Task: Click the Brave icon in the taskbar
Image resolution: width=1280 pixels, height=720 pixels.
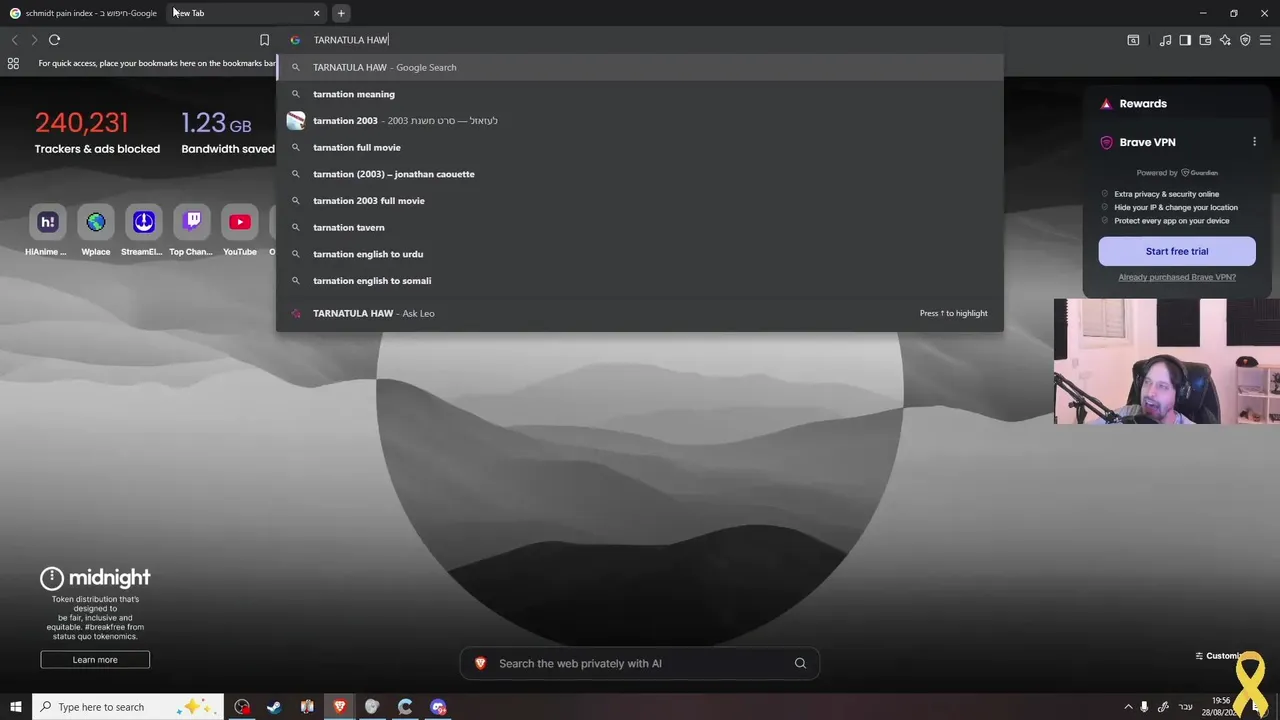Action: [340, 707]
